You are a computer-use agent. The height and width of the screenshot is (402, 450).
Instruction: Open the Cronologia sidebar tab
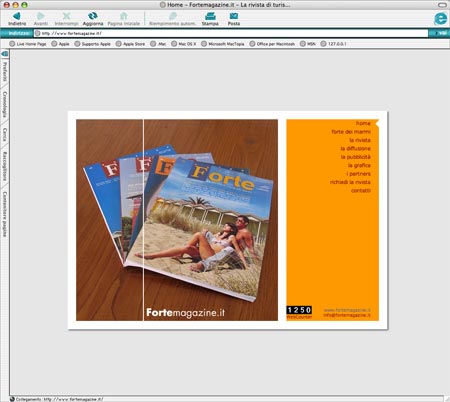5,105
